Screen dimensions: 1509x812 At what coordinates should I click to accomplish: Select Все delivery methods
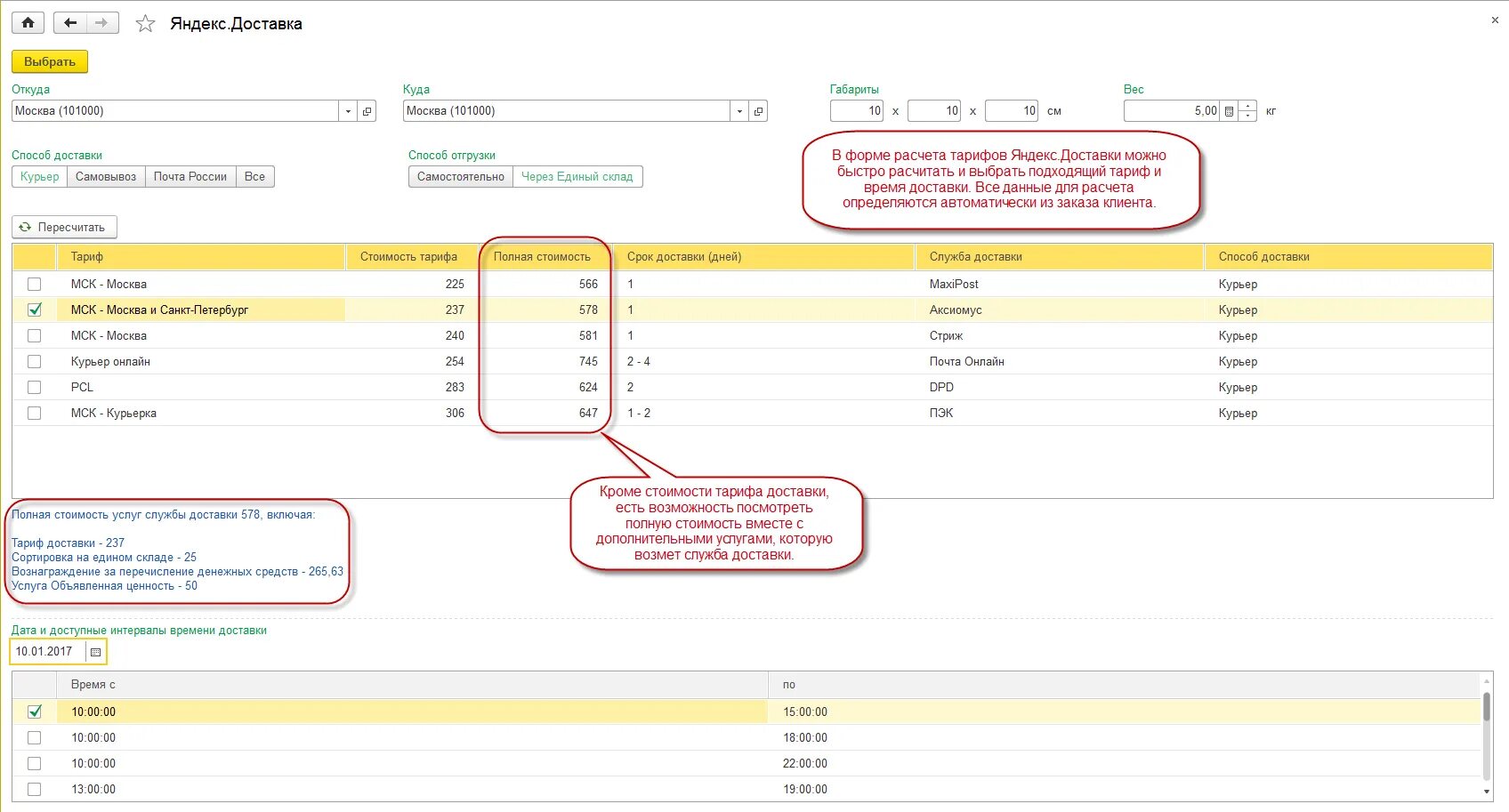tap(255, 177)
